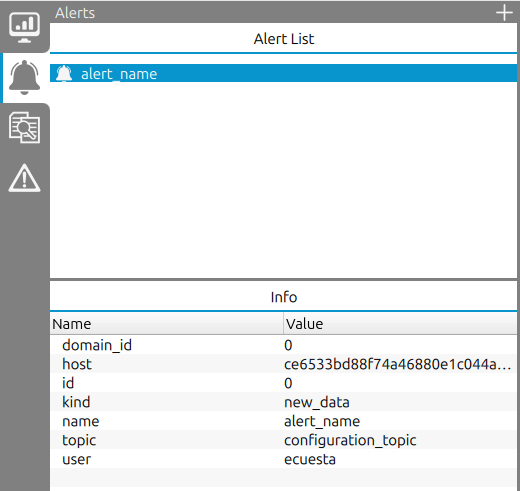
Task: Click the configuration_topic value
Action: coord(350,440)
